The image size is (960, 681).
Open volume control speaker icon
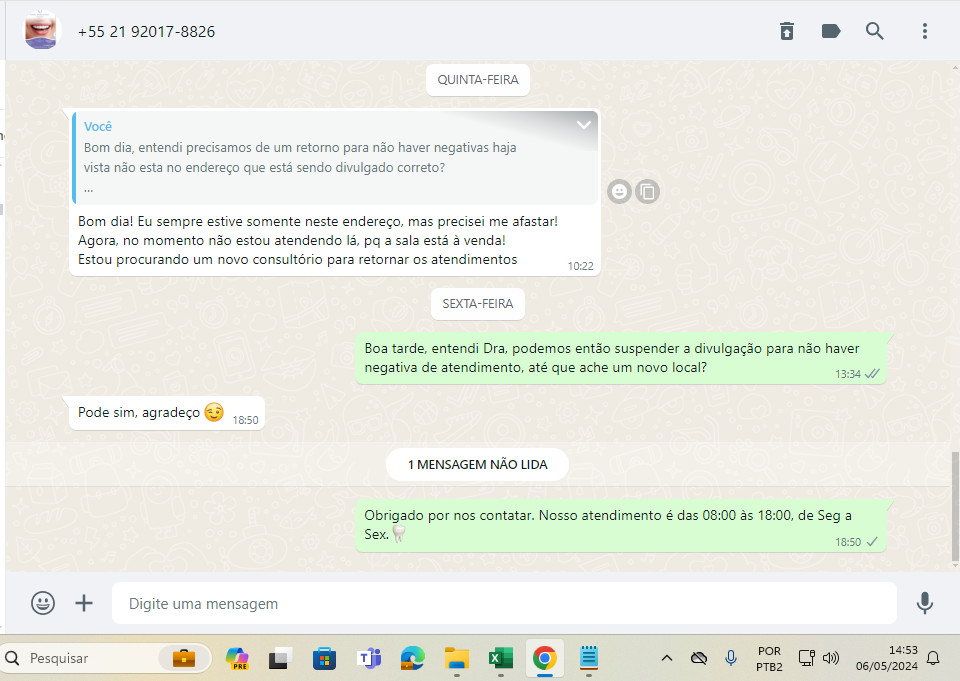click(x=831, y=658)
